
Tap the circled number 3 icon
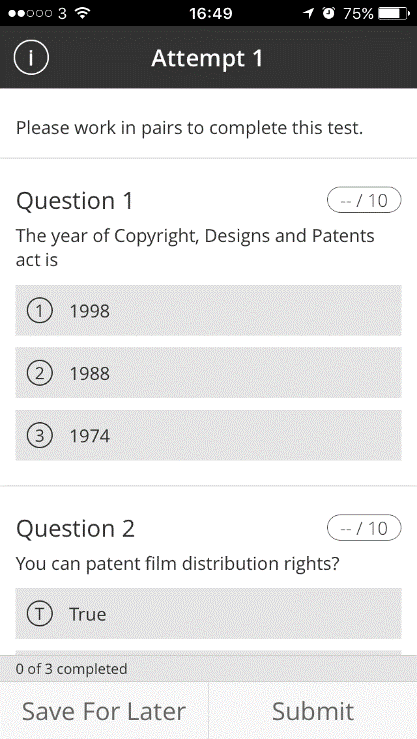[x=40, y=436]
